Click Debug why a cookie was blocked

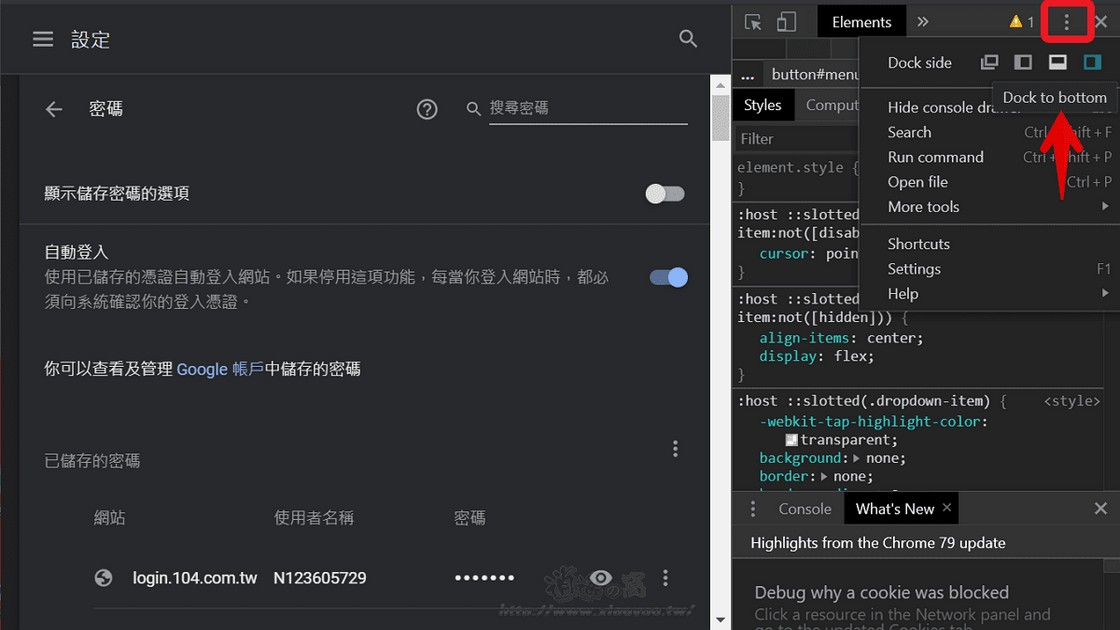click(881, 592)
